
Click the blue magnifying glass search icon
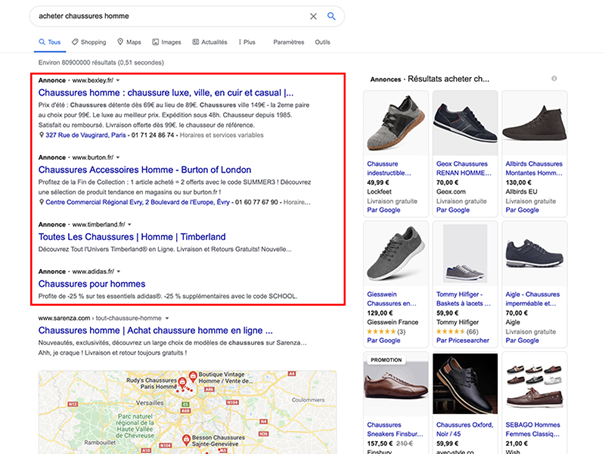[x=331, y=16]
